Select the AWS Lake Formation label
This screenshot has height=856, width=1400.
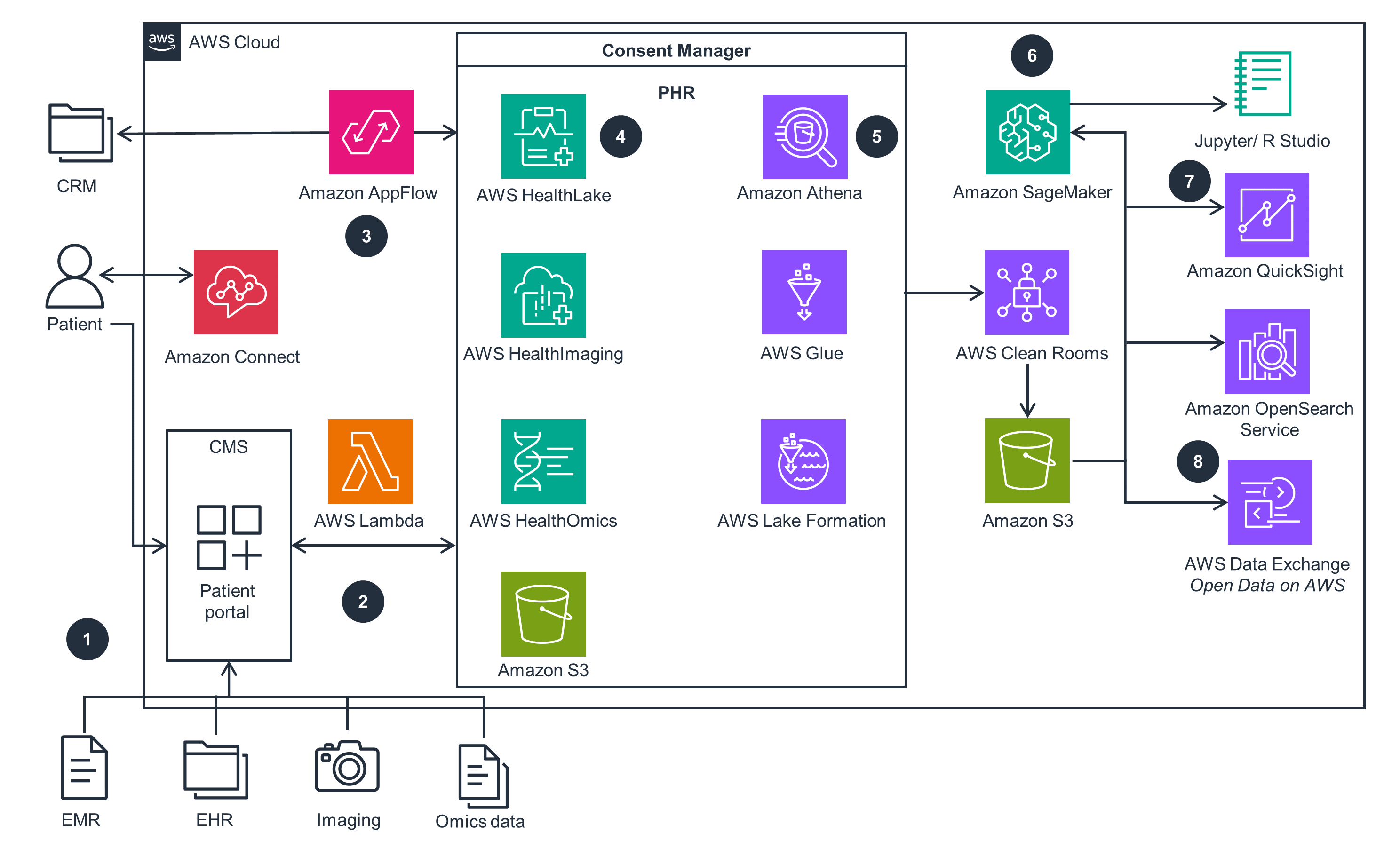coord(802,521)
